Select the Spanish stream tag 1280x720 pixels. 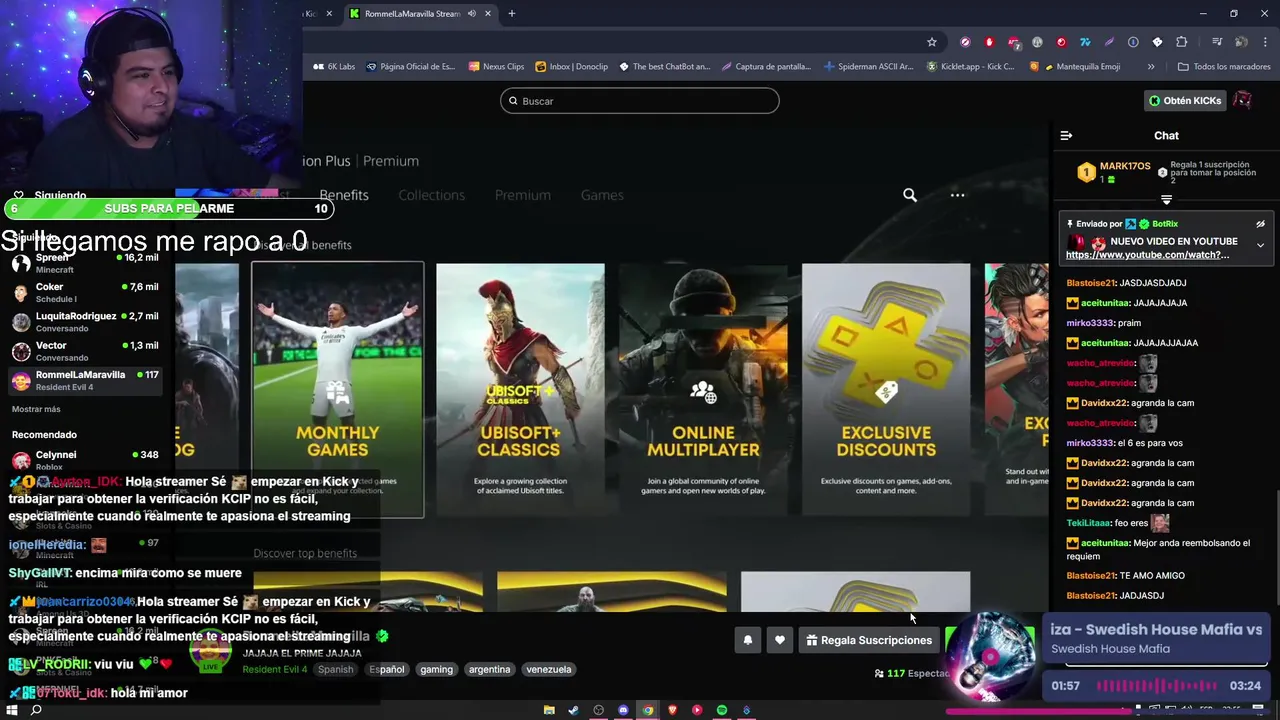tap(336, 670)
